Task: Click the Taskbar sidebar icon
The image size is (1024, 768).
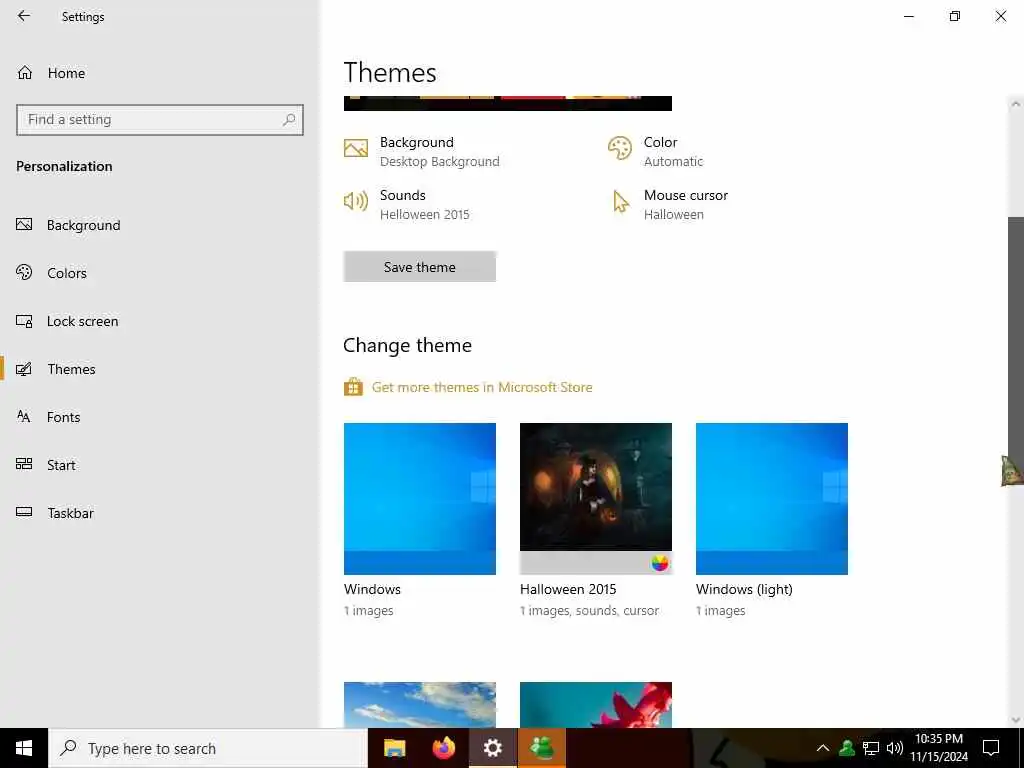Action: click(24, 513)
